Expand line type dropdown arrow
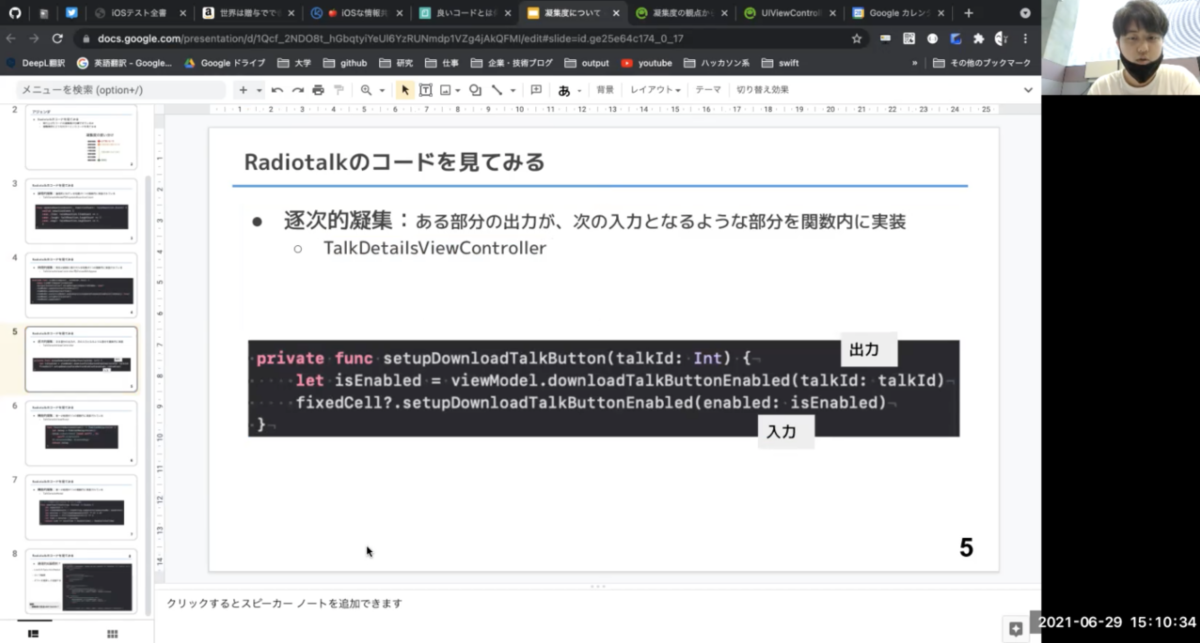Viewport: 1200px width, 643px height. (512, 90)
